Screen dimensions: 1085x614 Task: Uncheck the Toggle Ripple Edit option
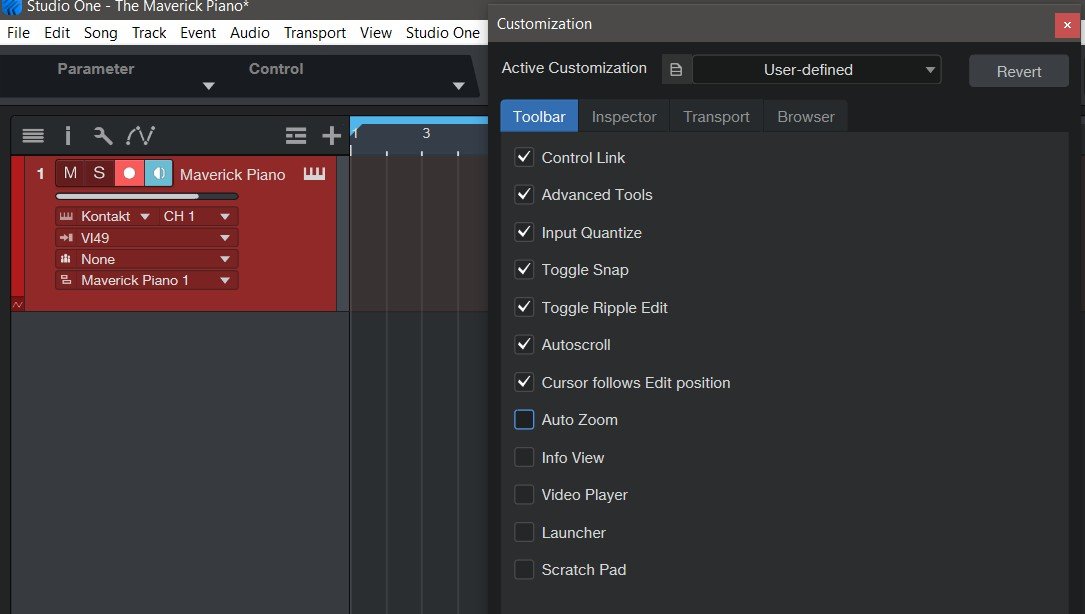(524, 307)
